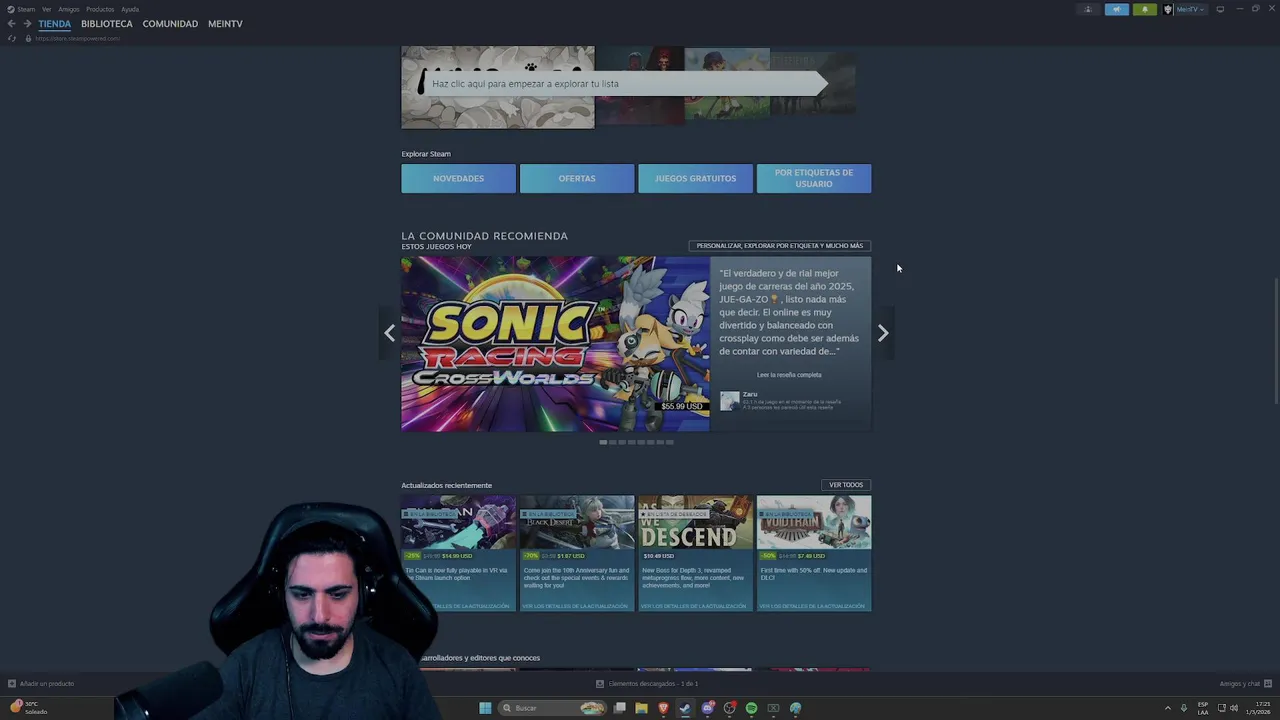Click the VER TODOS button

[x=846, y=485]
